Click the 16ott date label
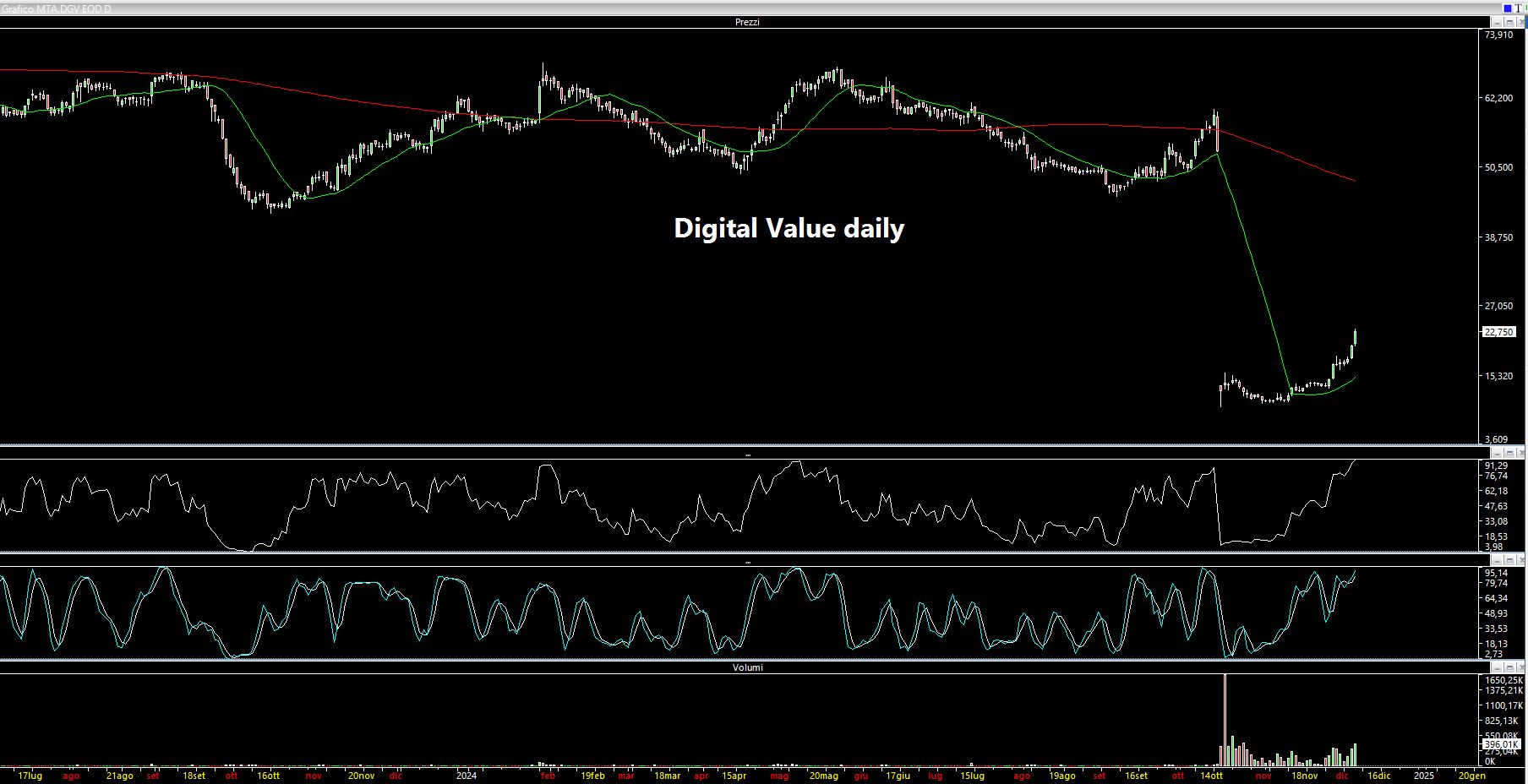The width and height of the screenshot is (1528, 784). pyautogui.click(x=268, y=776)
